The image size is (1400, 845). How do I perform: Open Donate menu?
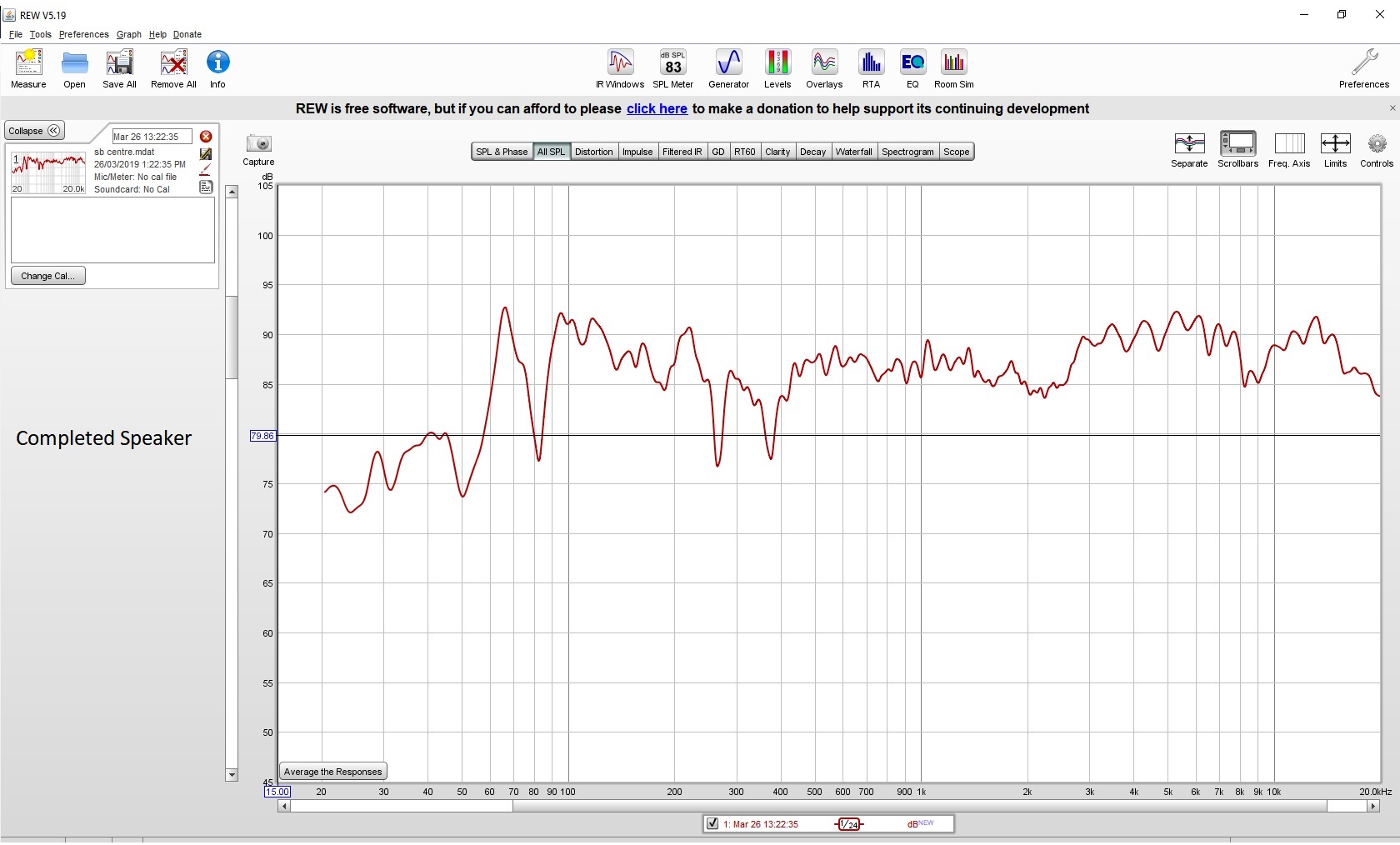coord(187,34)
